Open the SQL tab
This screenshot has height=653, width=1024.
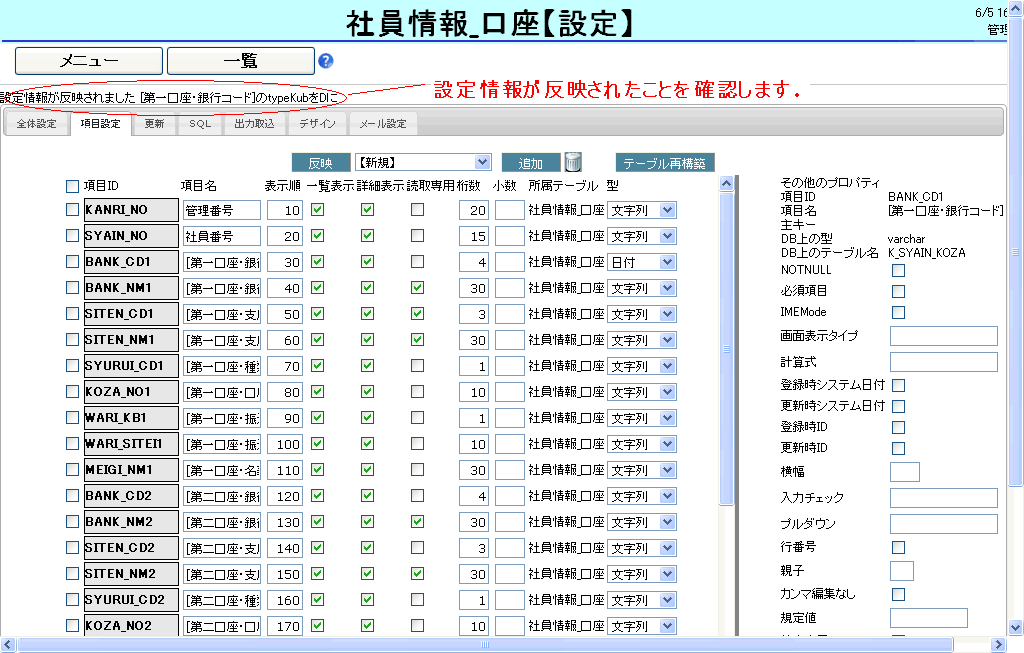pos(200,125)
